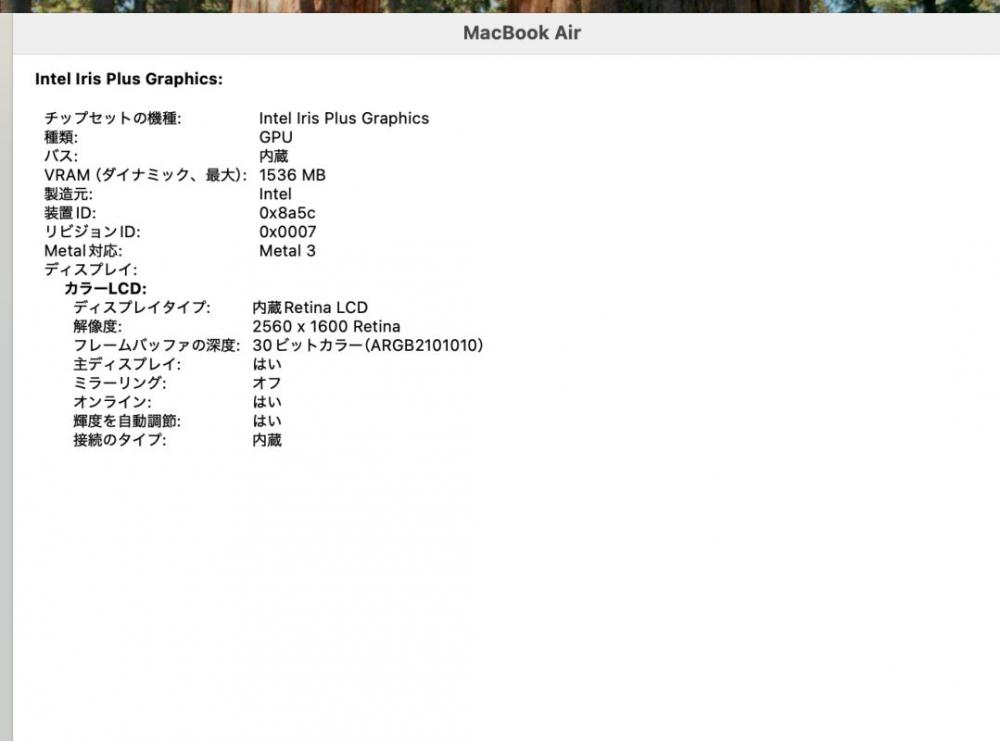The width and height of the screenshot is (1000, 741).
Task: Click the フレームバッファの深度 label
Action: pyautogui.click(x=157, y=346)
